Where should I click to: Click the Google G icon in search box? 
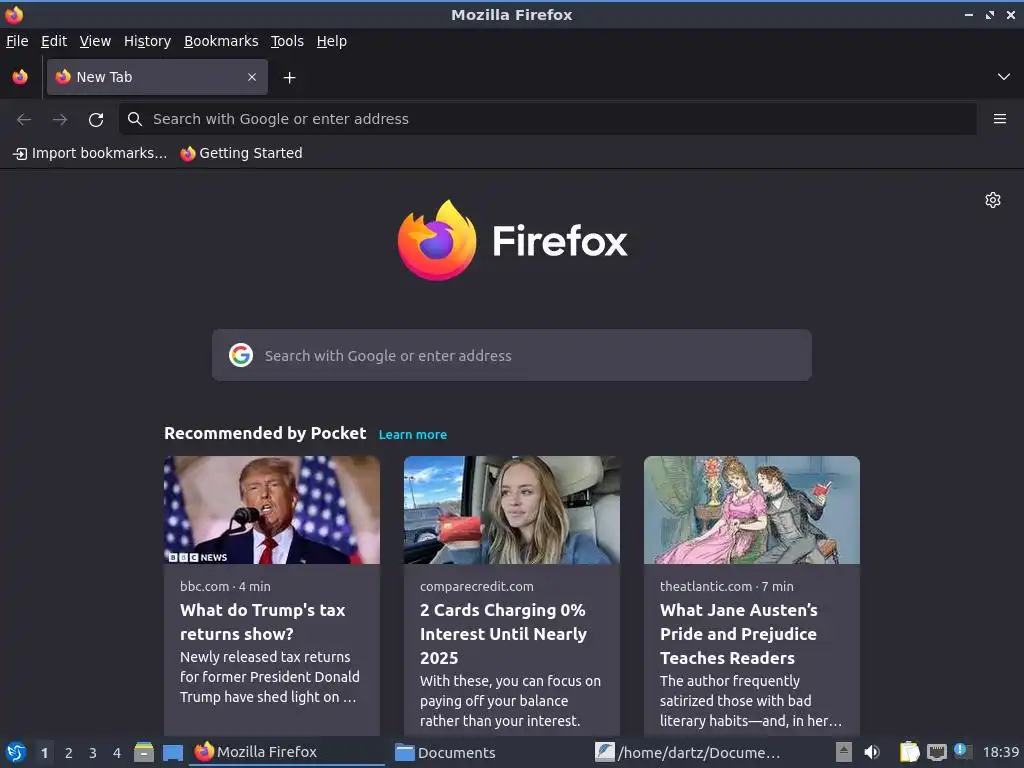[241, 355]
